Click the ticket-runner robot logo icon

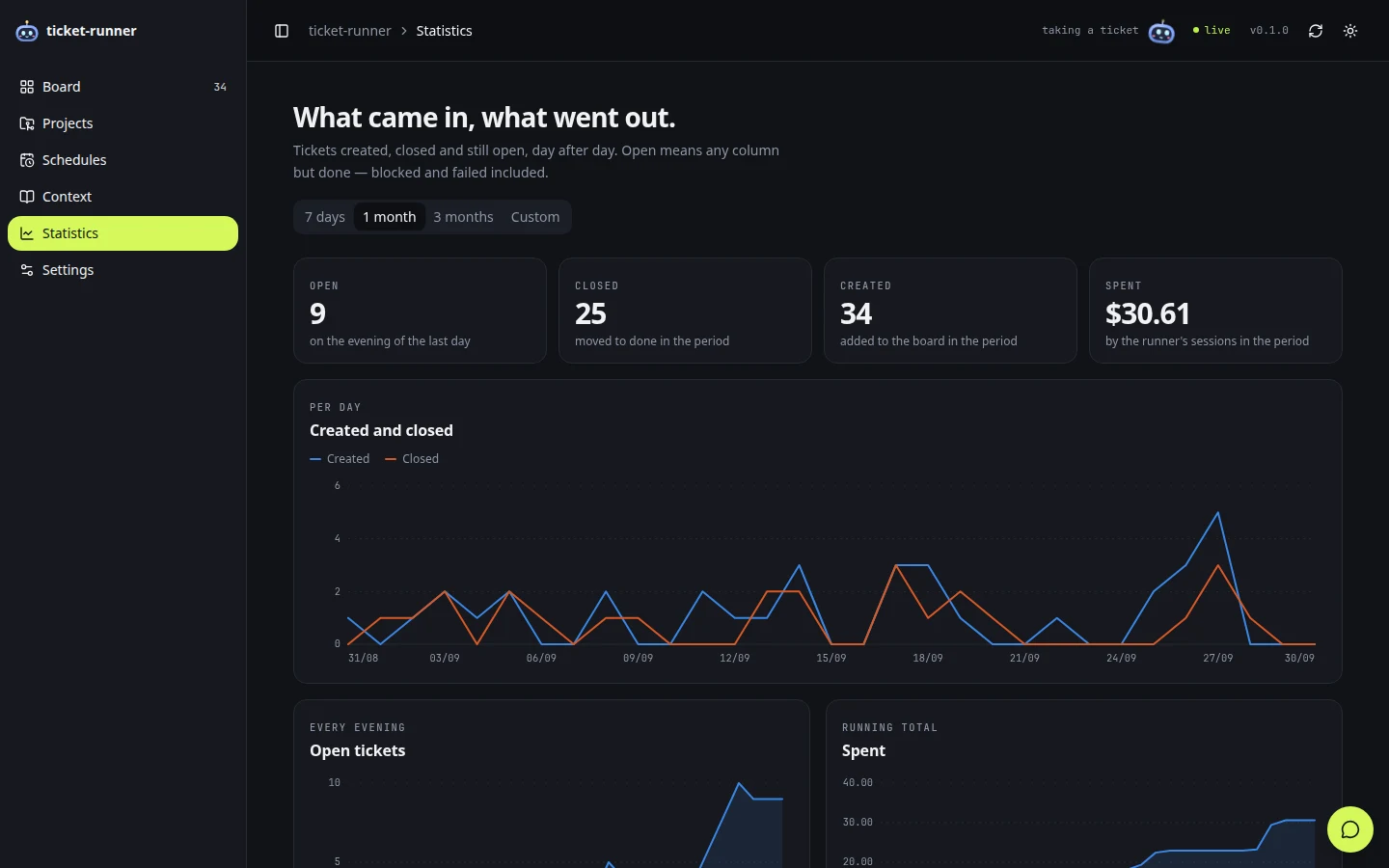click(27, 31)
